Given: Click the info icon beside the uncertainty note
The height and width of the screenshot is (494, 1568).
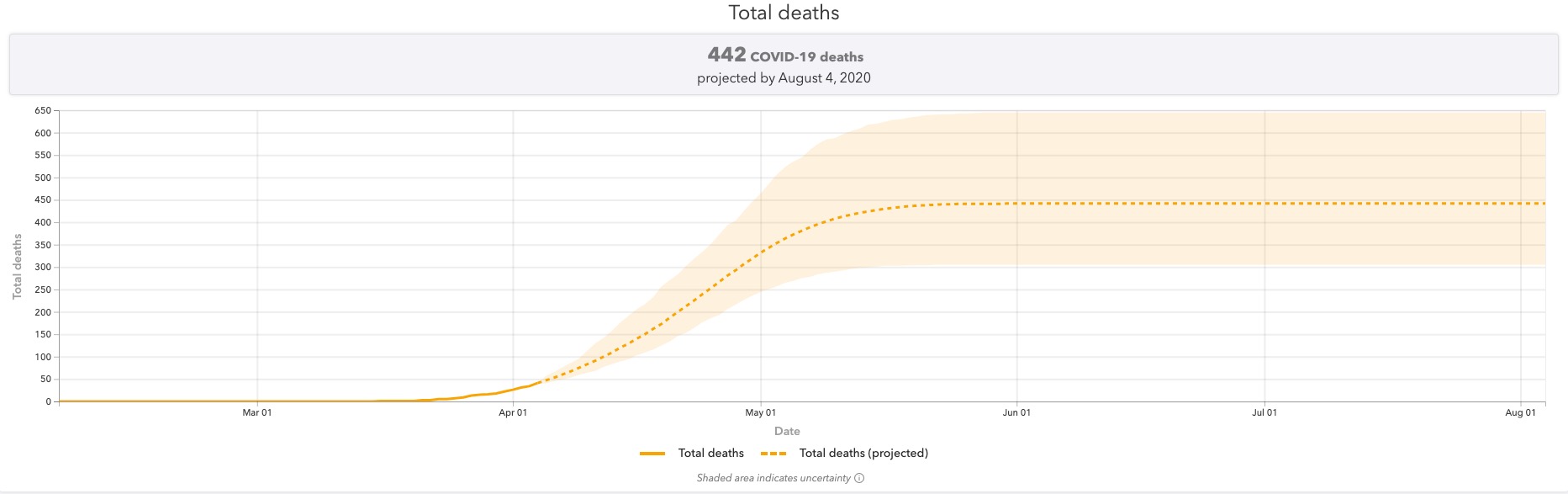Looking at the screenshot, I should point(859,478).
